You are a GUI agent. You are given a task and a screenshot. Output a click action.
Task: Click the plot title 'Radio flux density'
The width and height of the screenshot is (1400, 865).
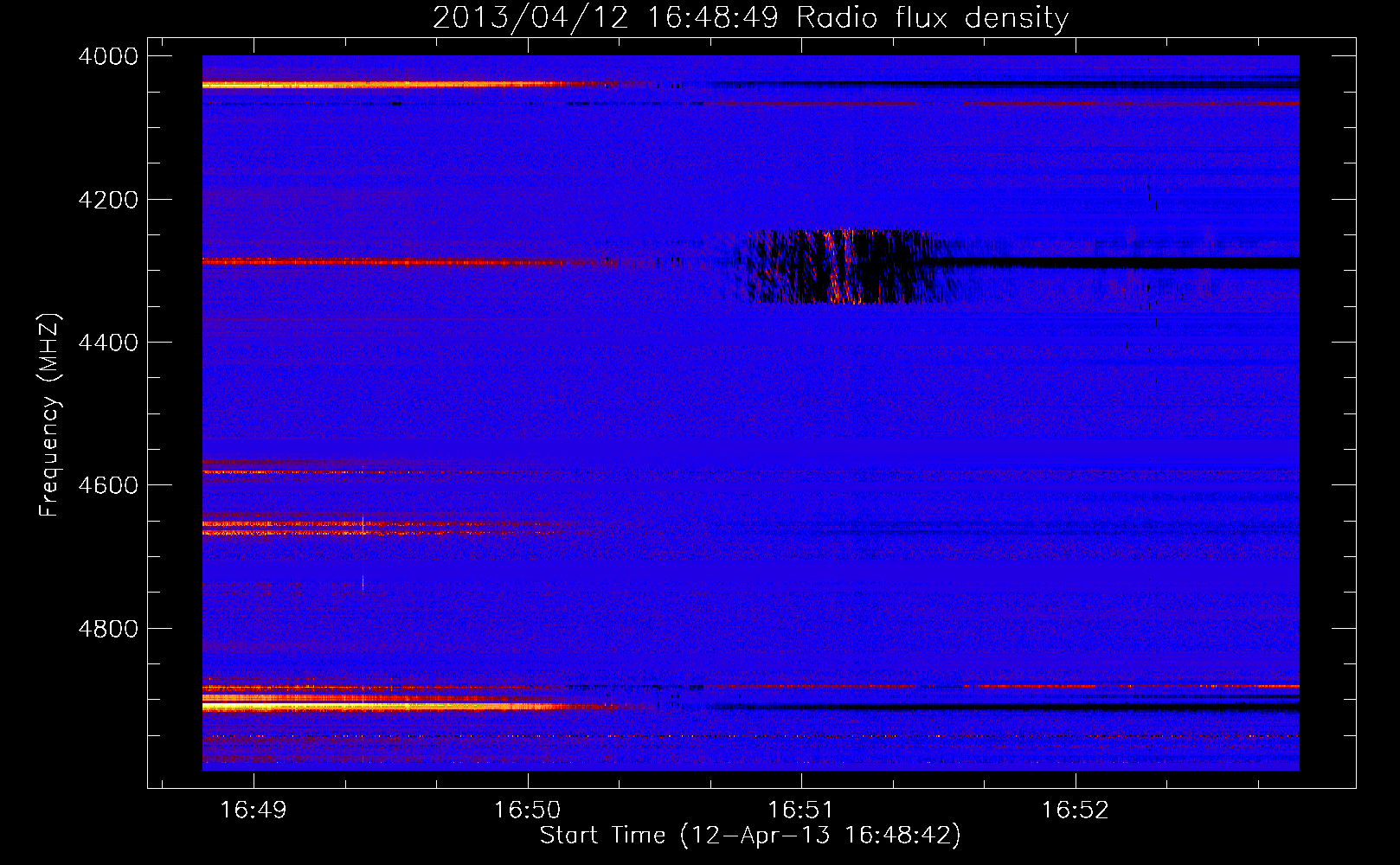[933, 18]
